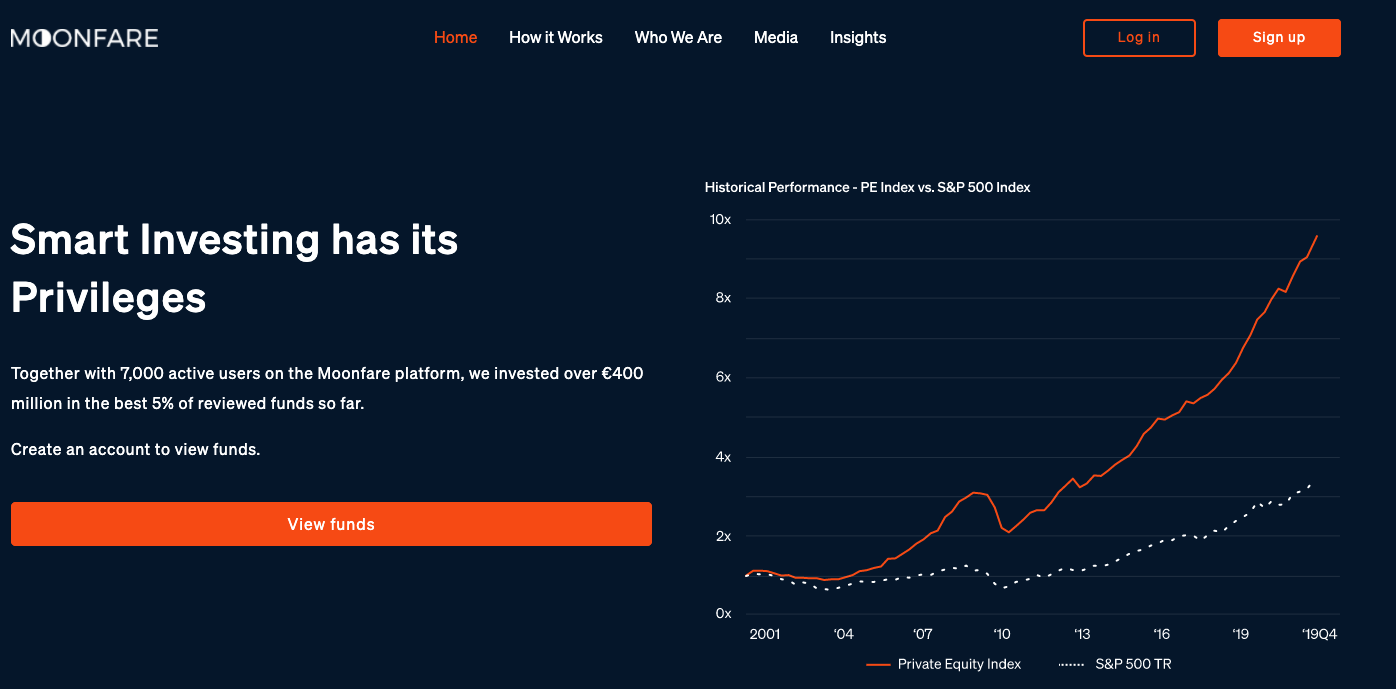Click the Smart Investing has its Privileges headline
This screenshot has height=689, width=1396.
pos(234,268)
